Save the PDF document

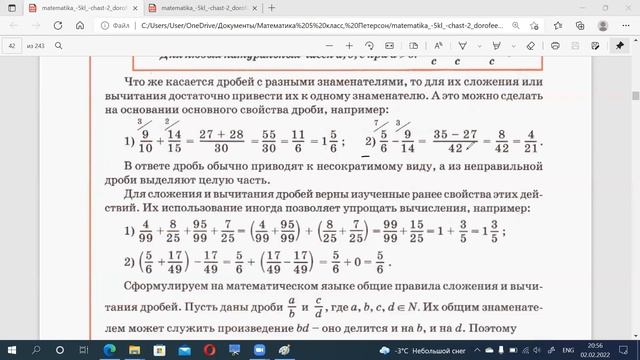point(575,46)
